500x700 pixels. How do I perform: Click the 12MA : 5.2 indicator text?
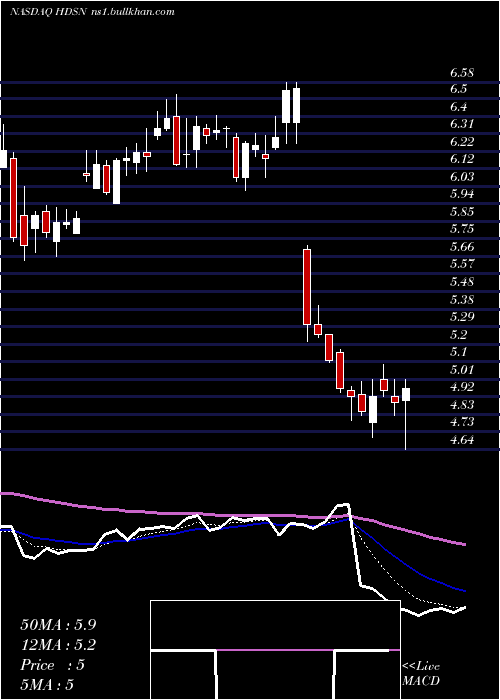tap(58, 645)
